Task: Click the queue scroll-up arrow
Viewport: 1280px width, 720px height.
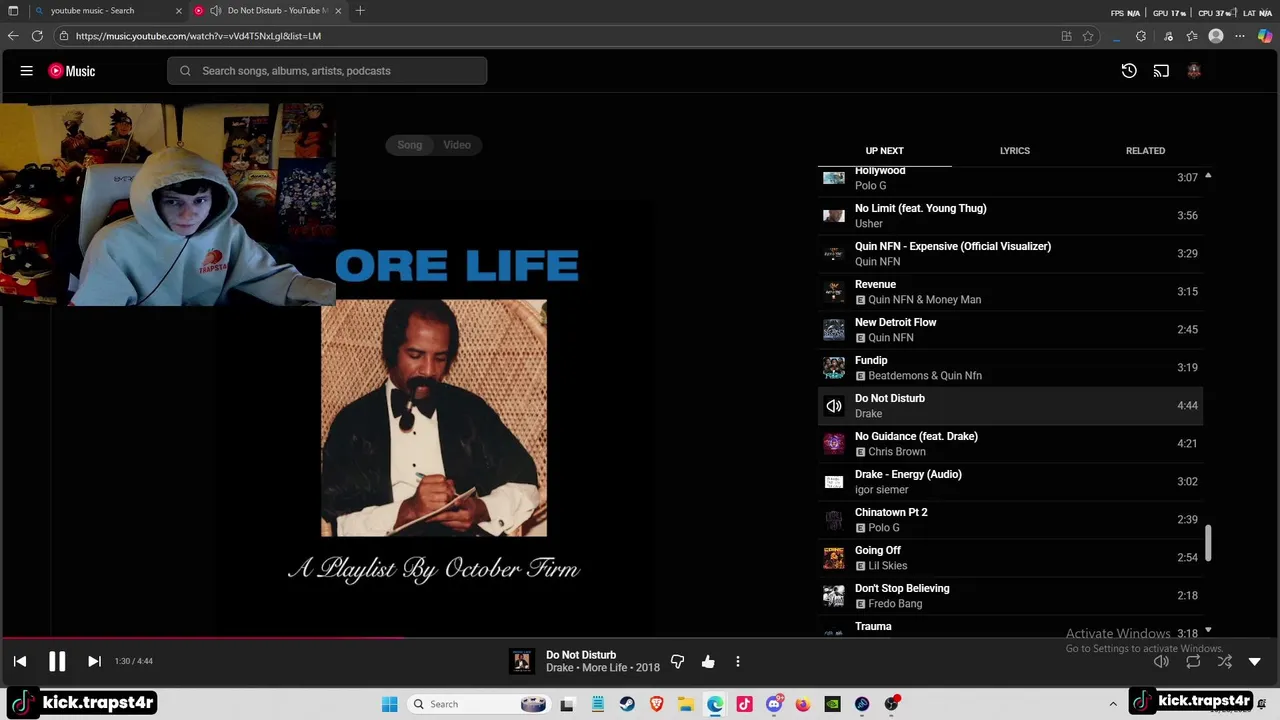Action: pyautogui.click(x=1208, y=176)
